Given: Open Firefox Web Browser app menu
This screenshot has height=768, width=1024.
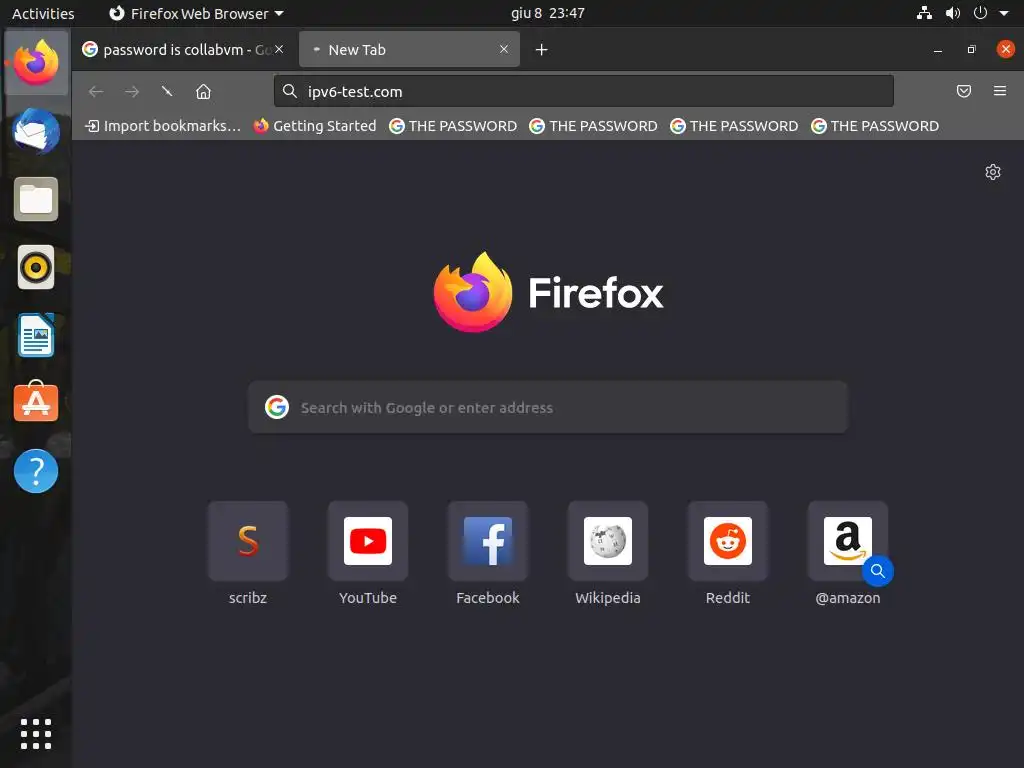Looking at the screenshot, I should (196, 13).
